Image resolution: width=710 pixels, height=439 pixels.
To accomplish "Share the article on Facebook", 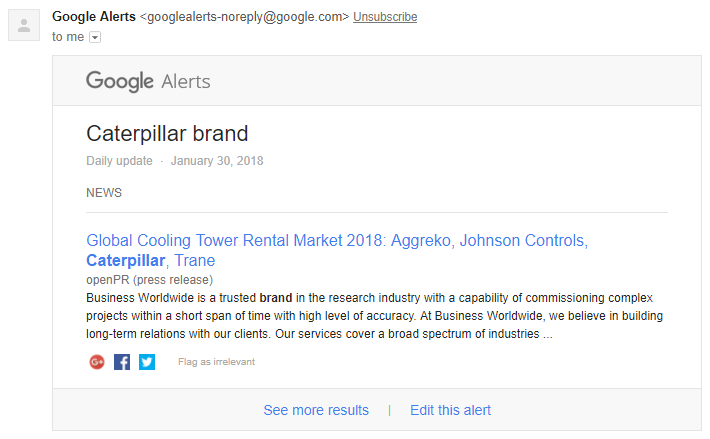I will (122, 362).
